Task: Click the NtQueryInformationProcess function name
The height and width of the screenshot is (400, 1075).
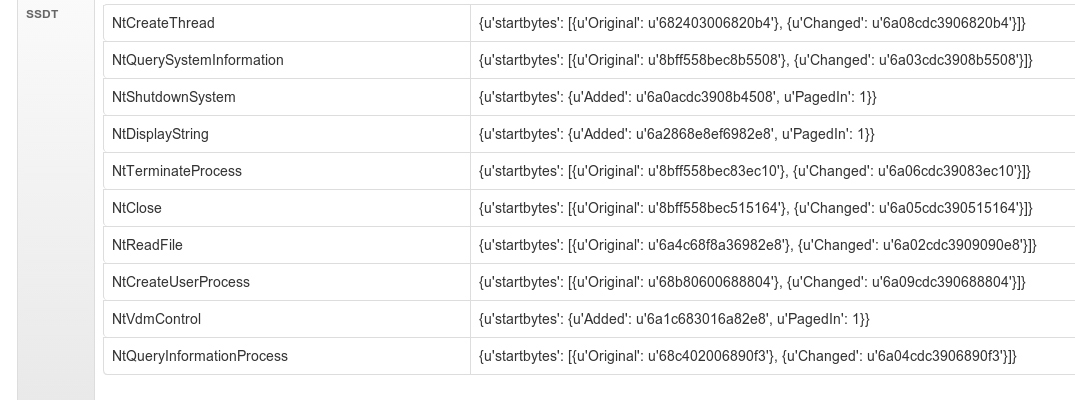Action: pos(200,357)
